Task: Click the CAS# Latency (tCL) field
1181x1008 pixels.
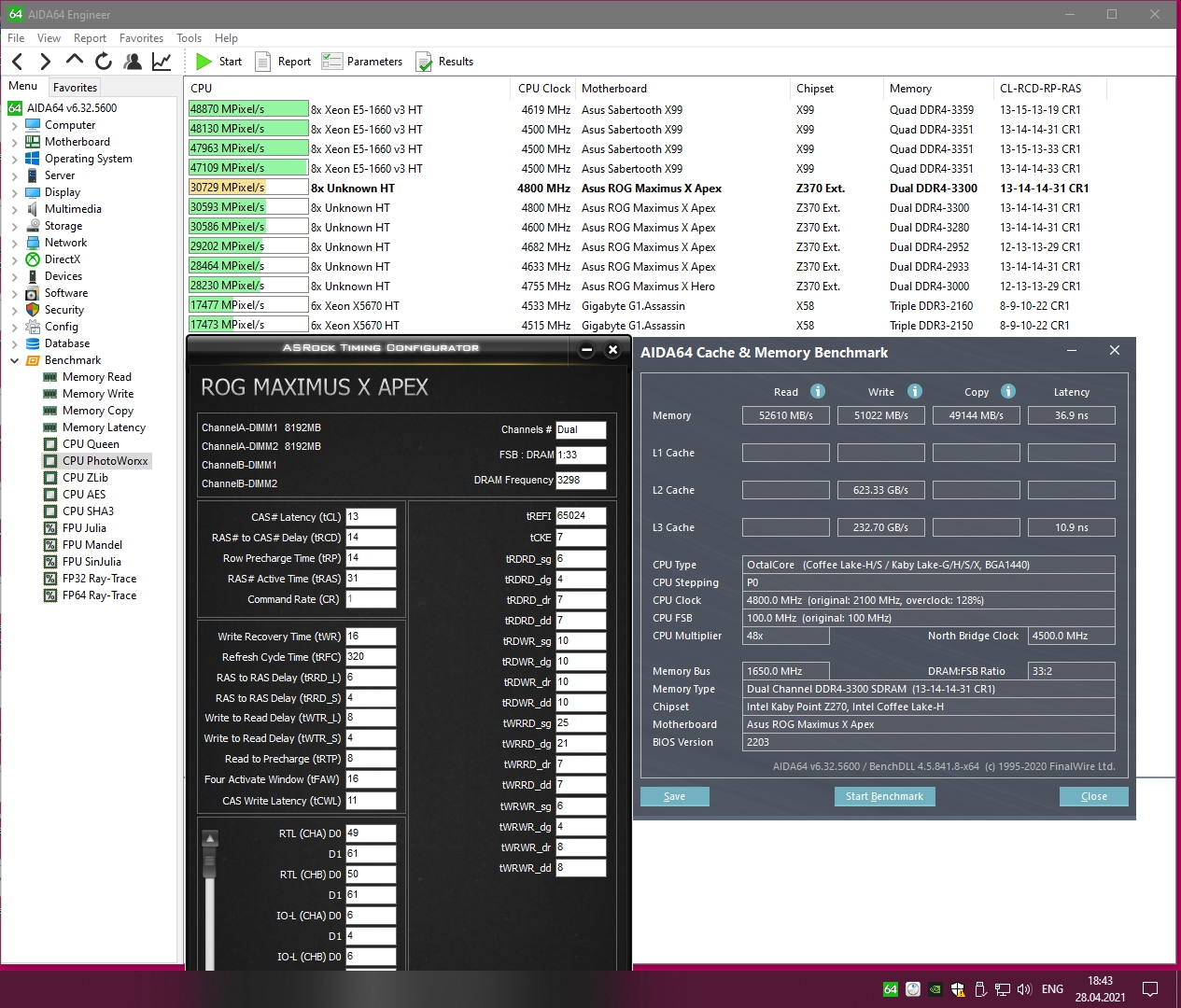Action: coord(371,517)
